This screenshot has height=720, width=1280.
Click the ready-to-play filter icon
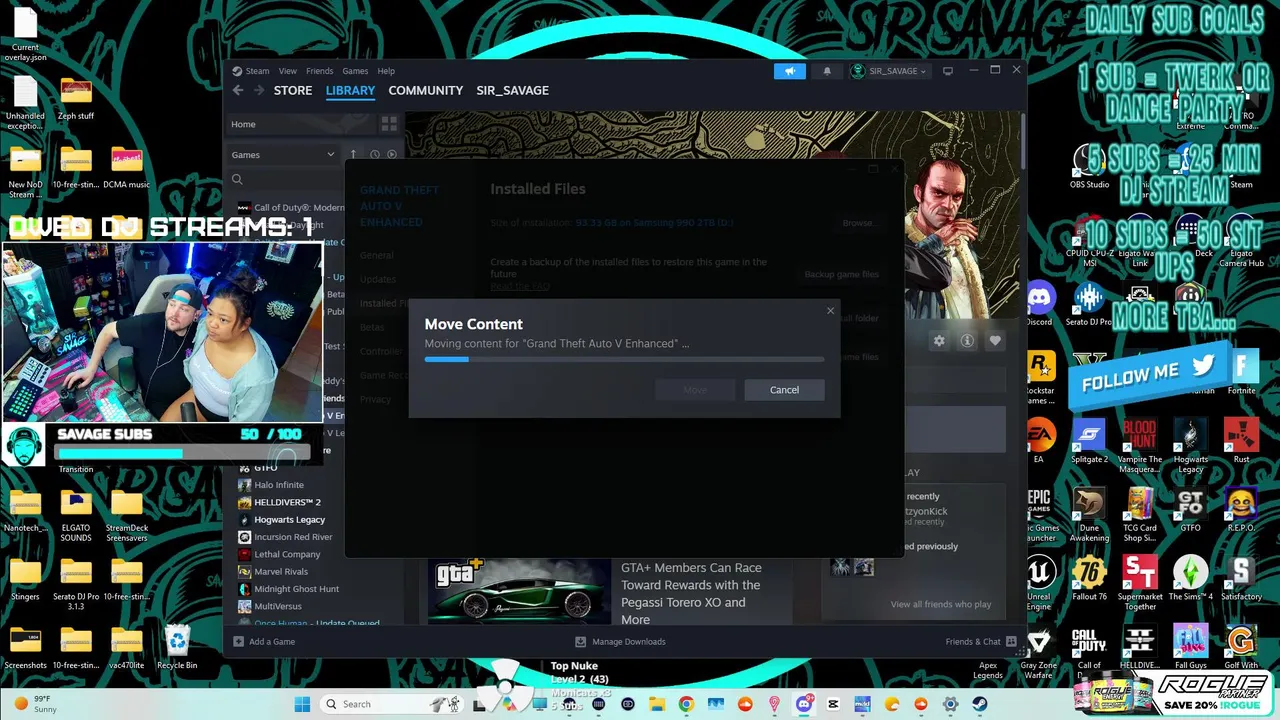click(392, 155)
